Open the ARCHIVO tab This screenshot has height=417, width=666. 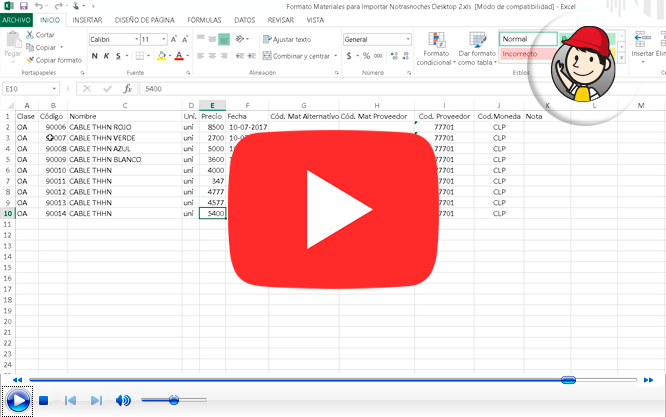(x=17, y=20)
